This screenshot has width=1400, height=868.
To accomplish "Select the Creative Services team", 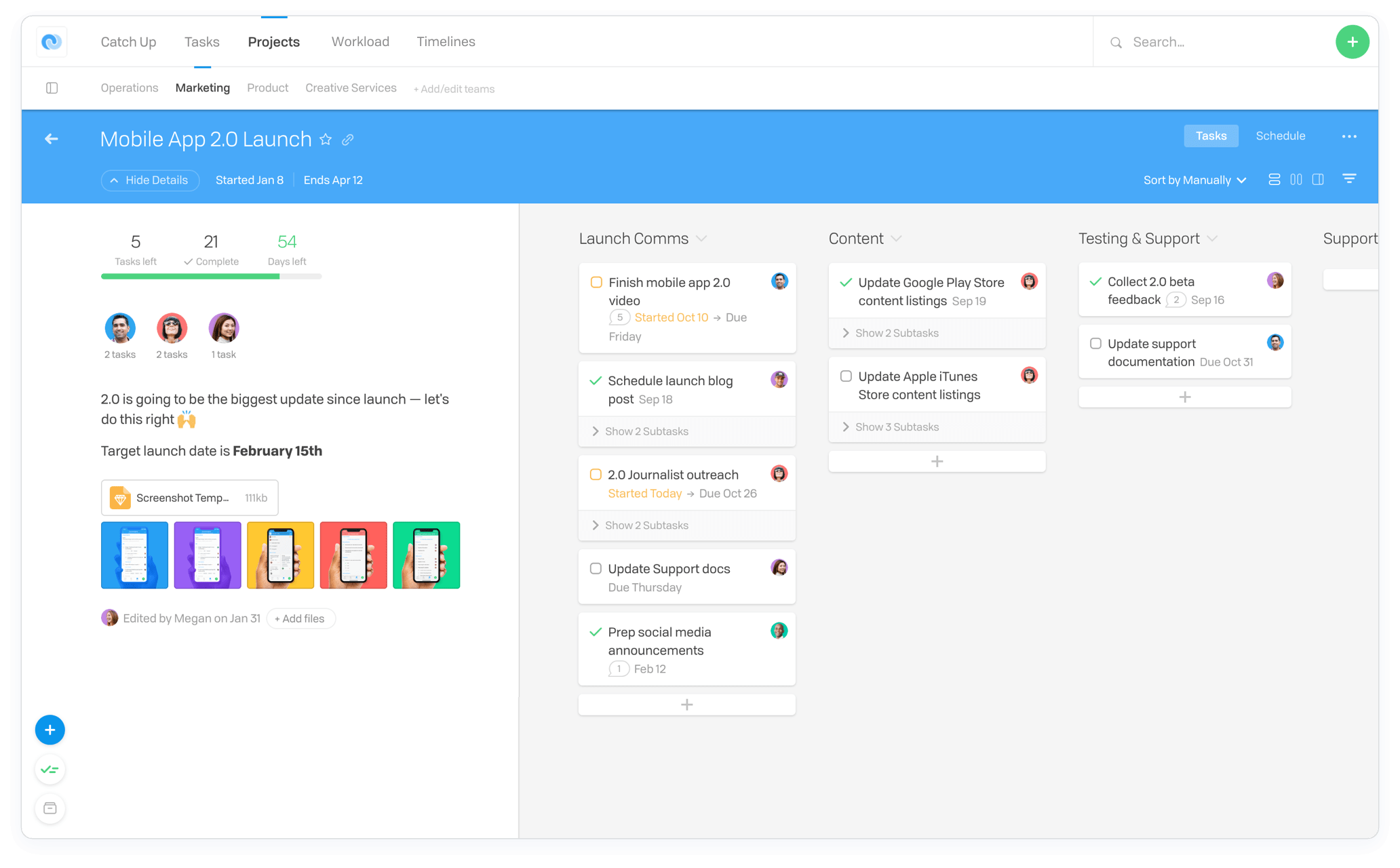I will (351, 88).
